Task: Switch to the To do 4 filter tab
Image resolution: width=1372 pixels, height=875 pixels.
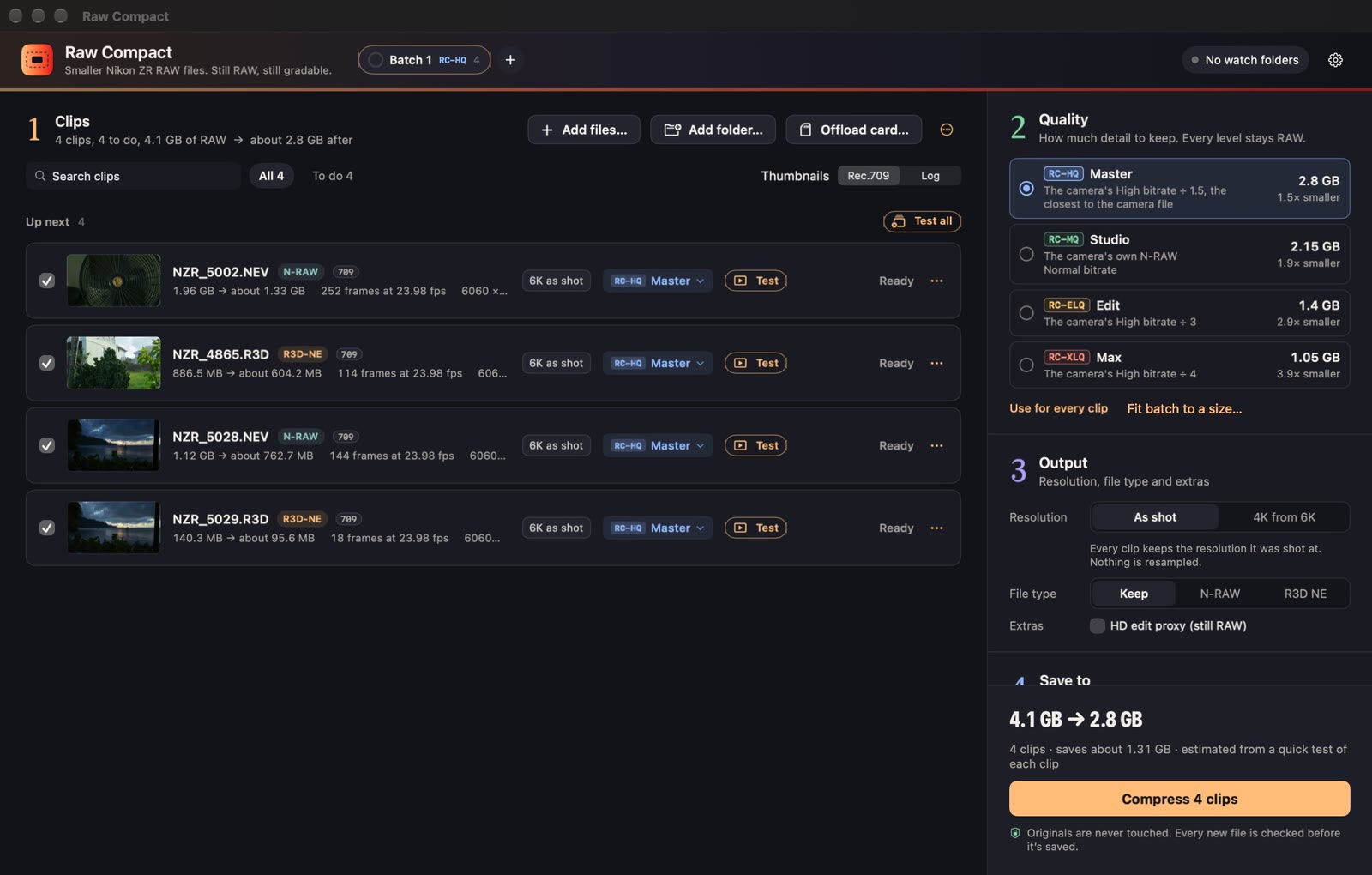Action: pyautogui.click(x=333, y=176)
